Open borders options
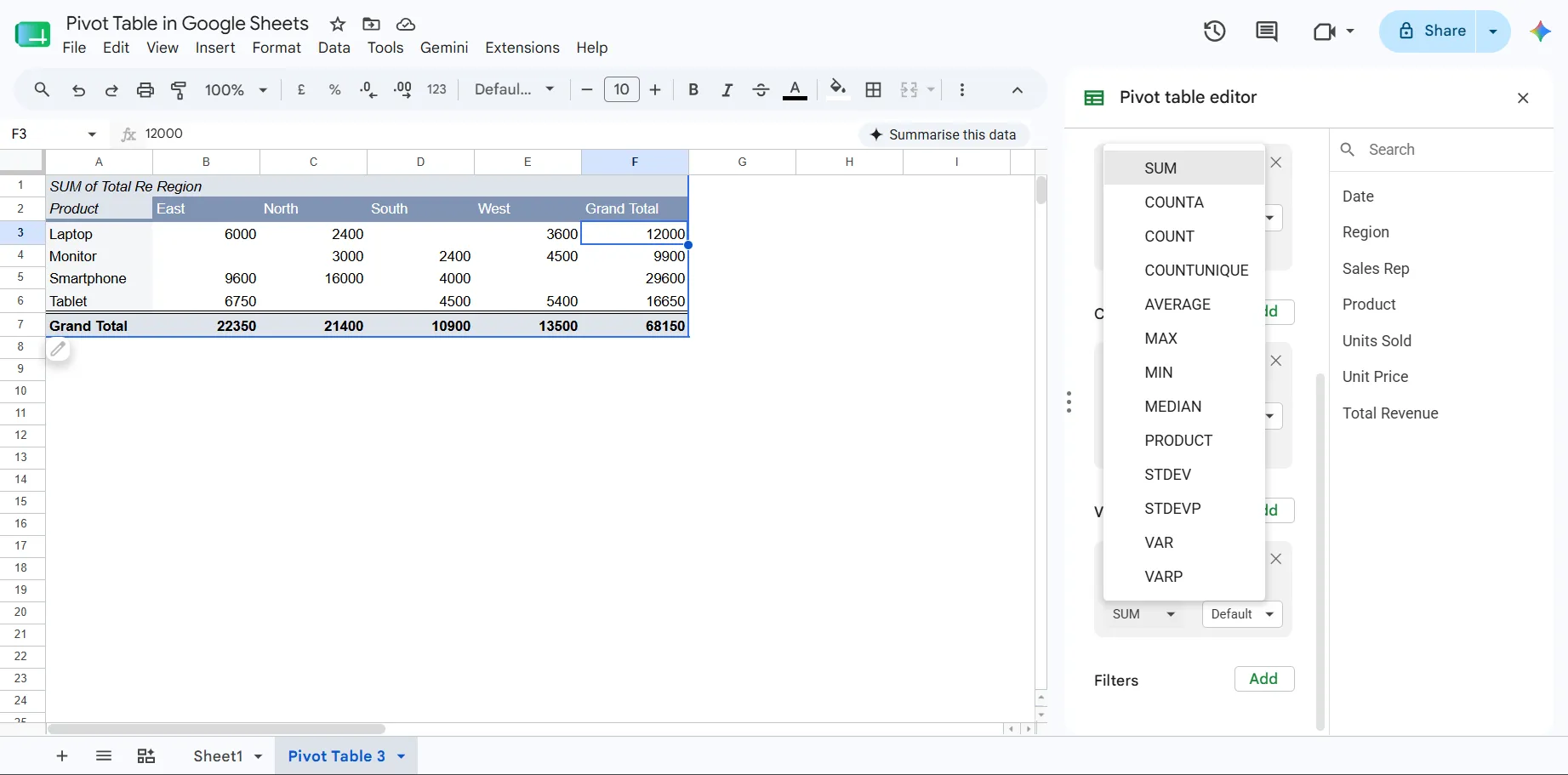This screenshot has height=775, width=1568. [x=873, y=89]
